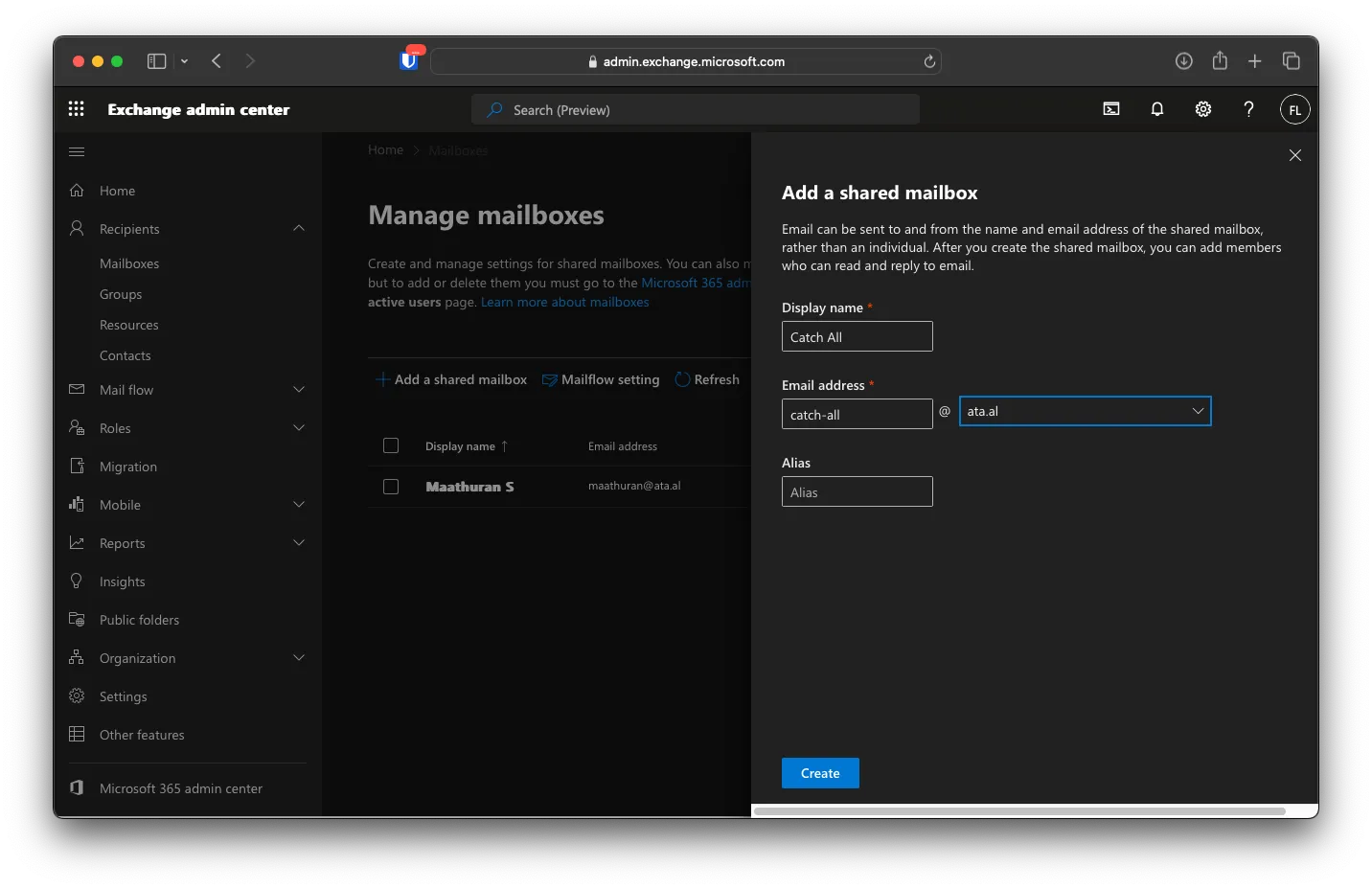Go back in Safari history
The height and width of the screenshot is (889, 1372).
click(217, 61)
